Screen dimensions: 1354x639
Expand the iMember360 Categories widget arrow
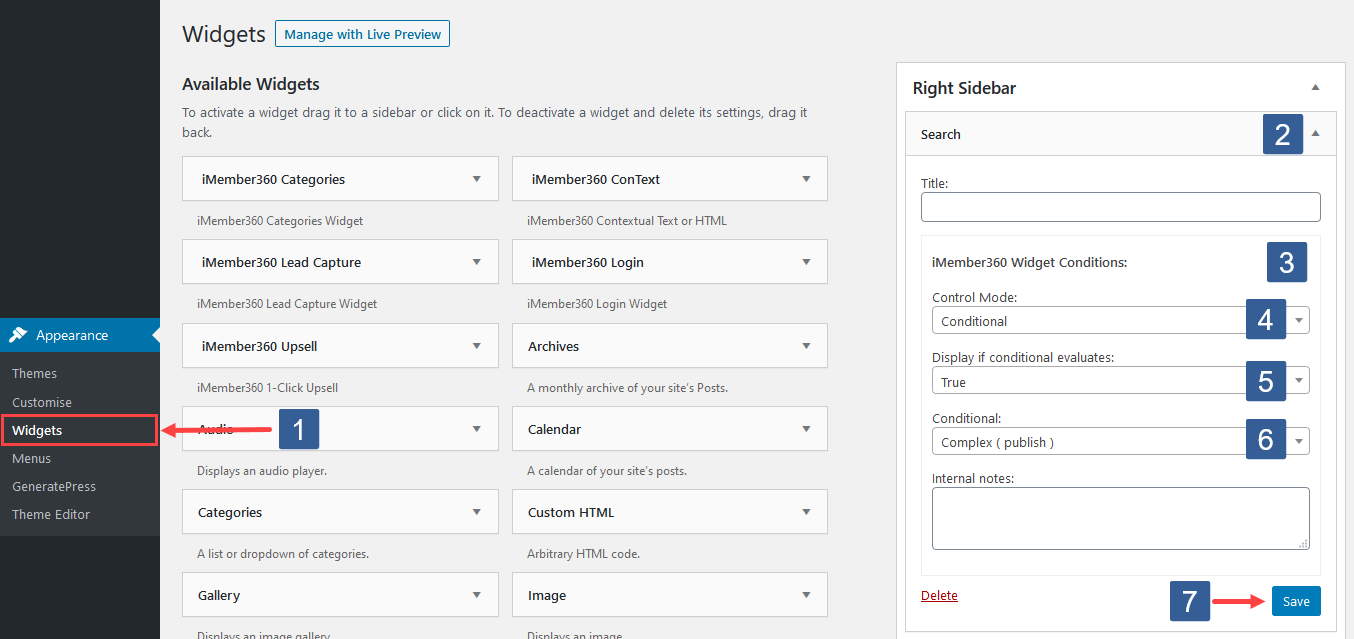tap(477, 178)
